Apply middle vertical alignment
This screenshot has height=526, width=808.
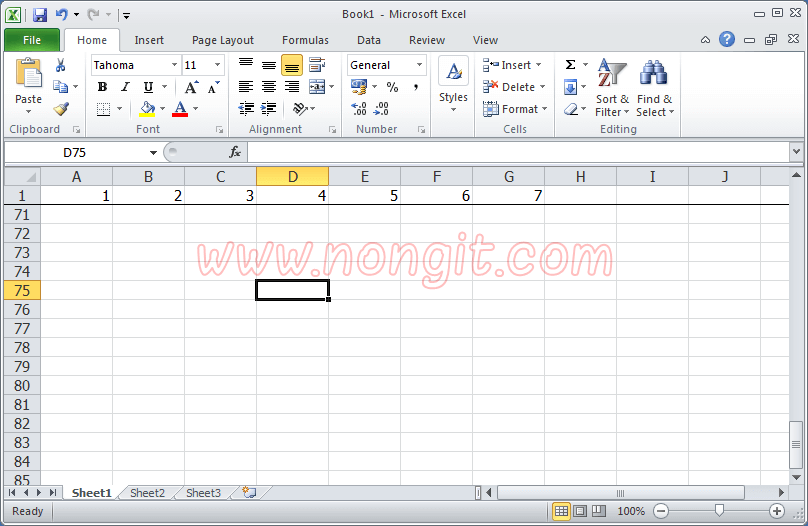point(268,65)
